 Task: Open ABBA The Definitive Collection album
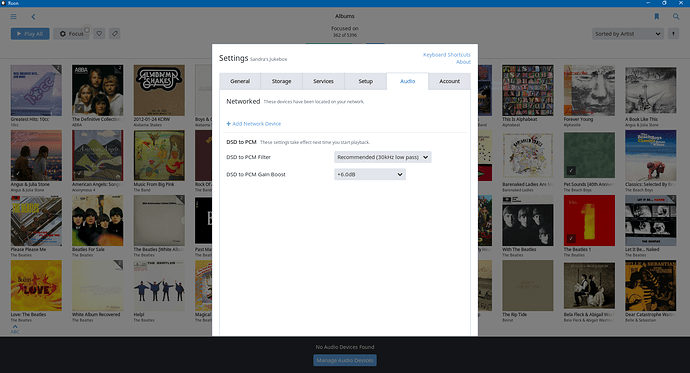coord(98,91)
